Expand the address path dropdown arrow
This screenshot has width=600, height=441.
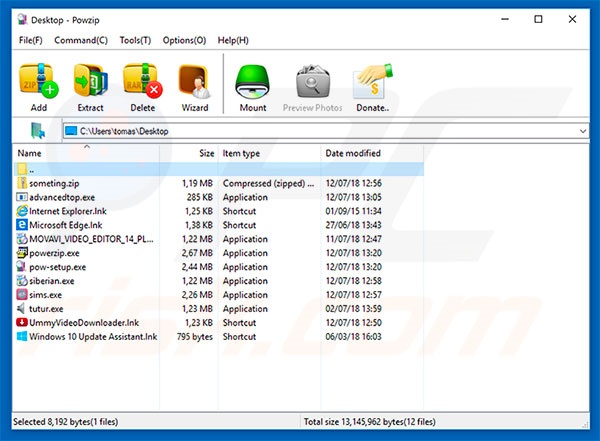[582, 131]
